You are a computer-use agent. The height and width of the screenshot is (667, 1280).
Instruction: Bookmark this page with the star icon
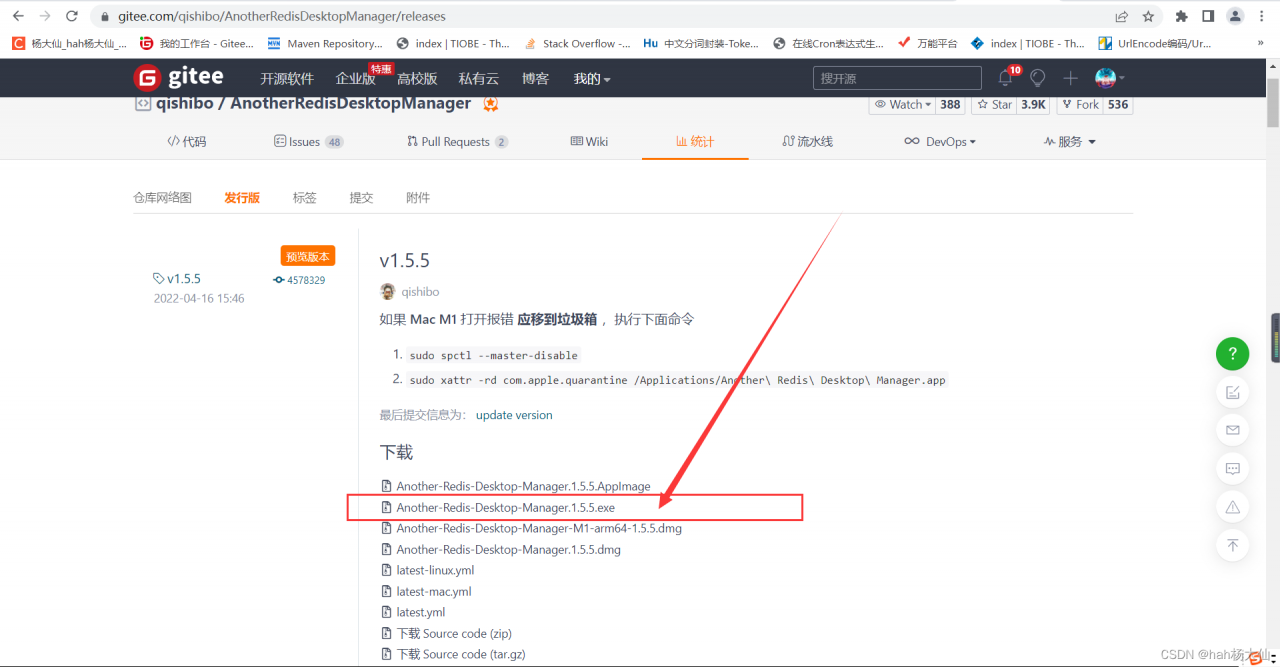coord(1148,16)
